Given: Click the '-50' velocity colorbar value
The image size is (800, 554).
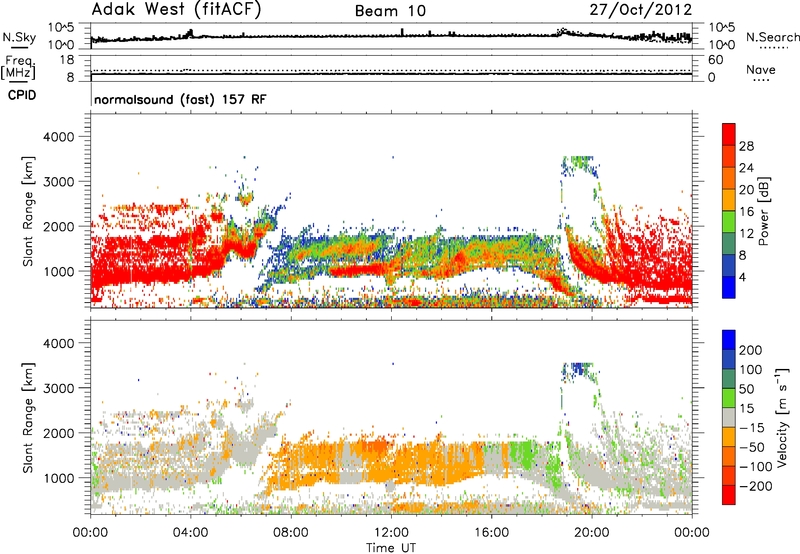Looking at the screenshot, I should [x=752, y=447].
